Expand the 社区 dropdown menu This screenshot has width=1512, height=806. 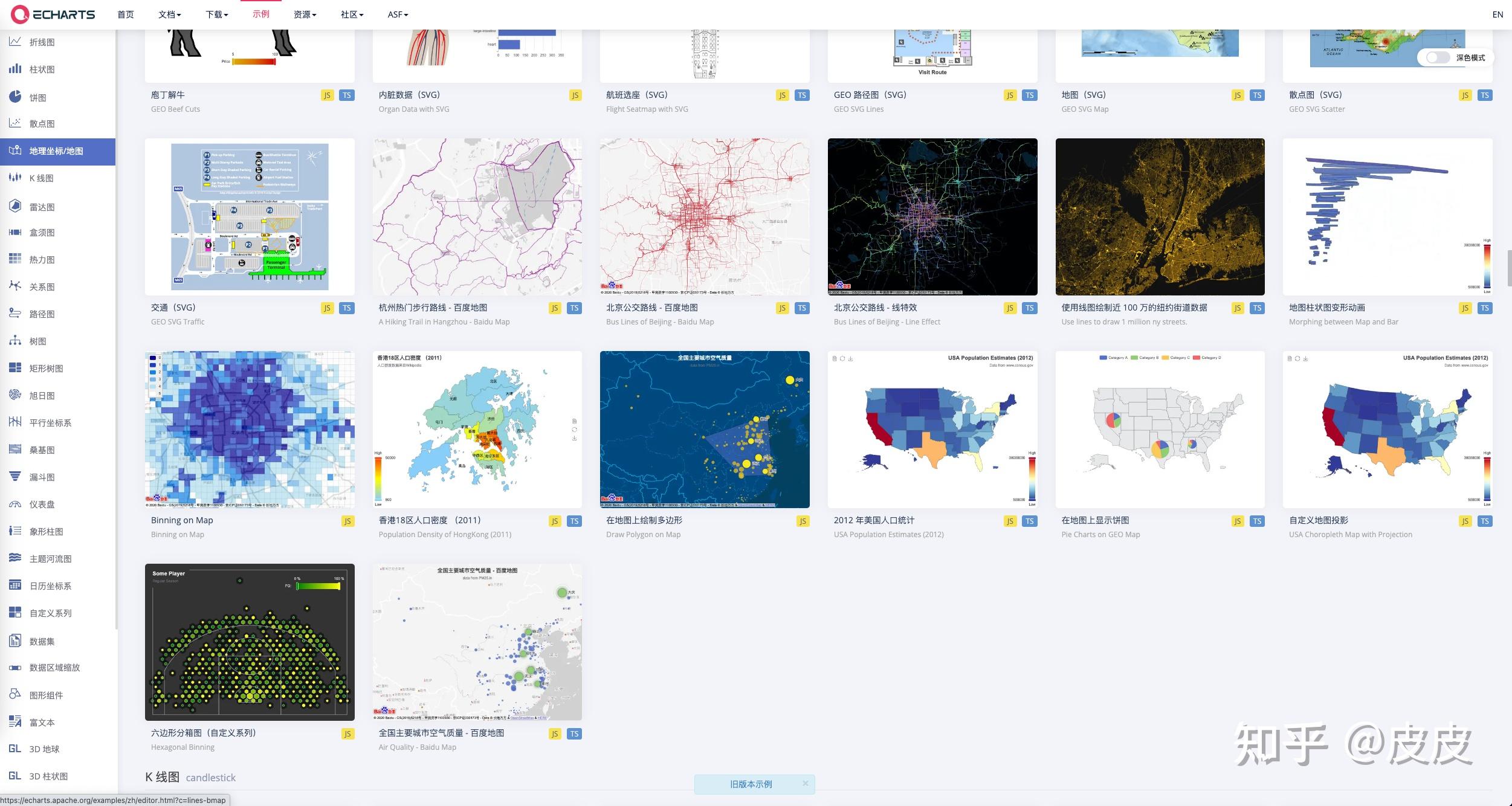350,14
